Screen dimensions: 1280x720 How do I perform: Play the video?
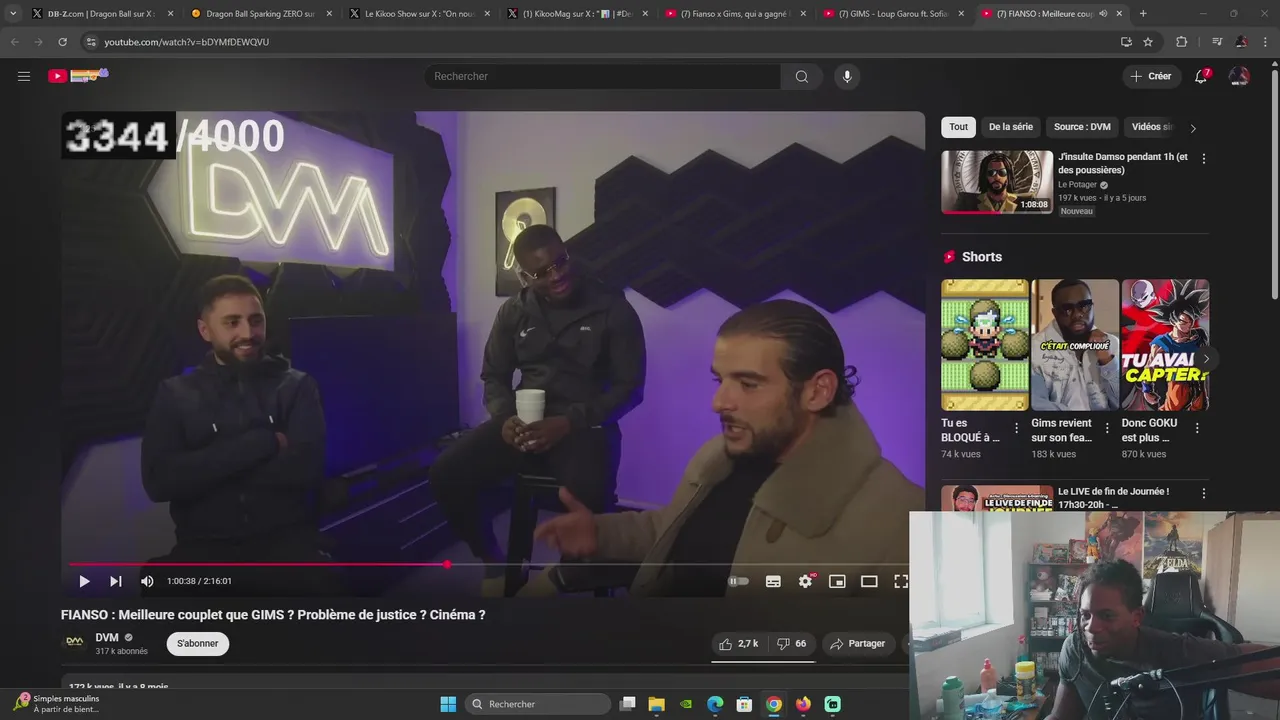tap(84, 581)
